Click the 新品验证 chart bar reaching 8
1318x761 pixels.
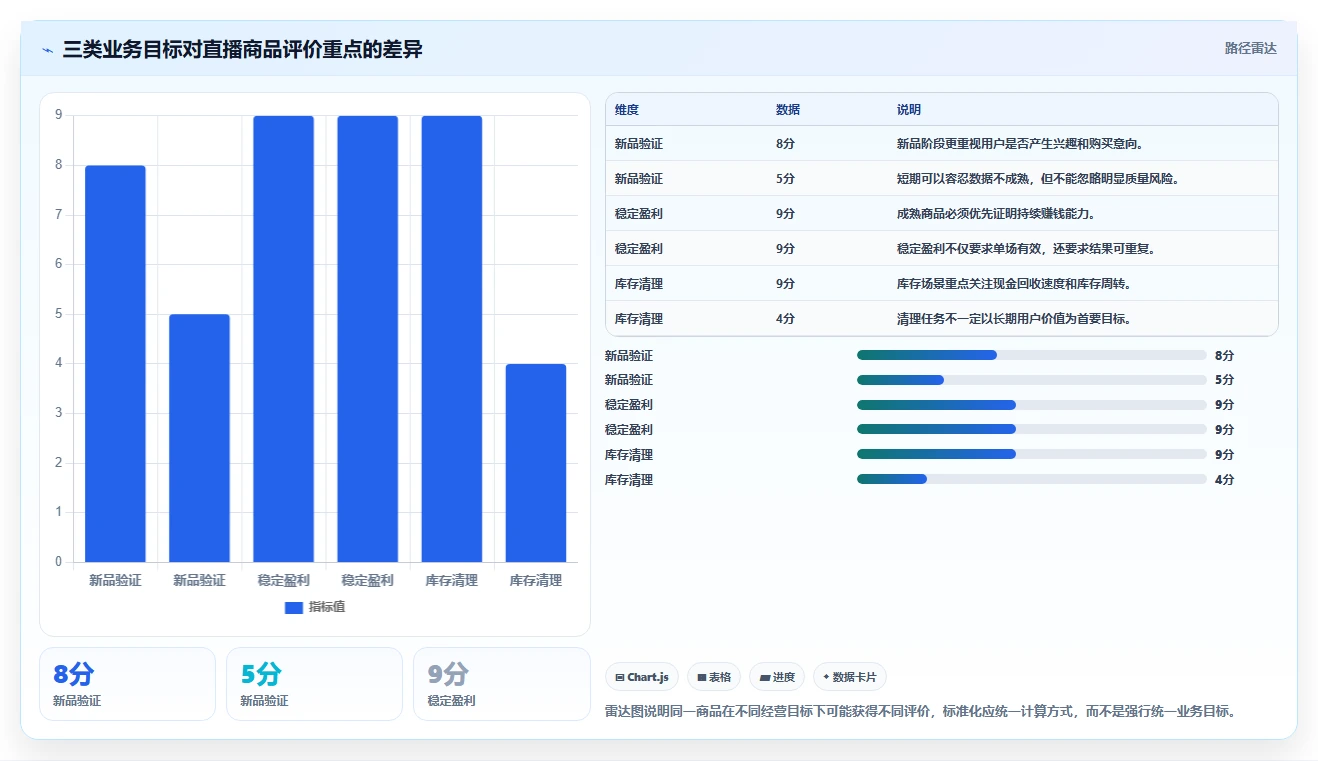115,364
